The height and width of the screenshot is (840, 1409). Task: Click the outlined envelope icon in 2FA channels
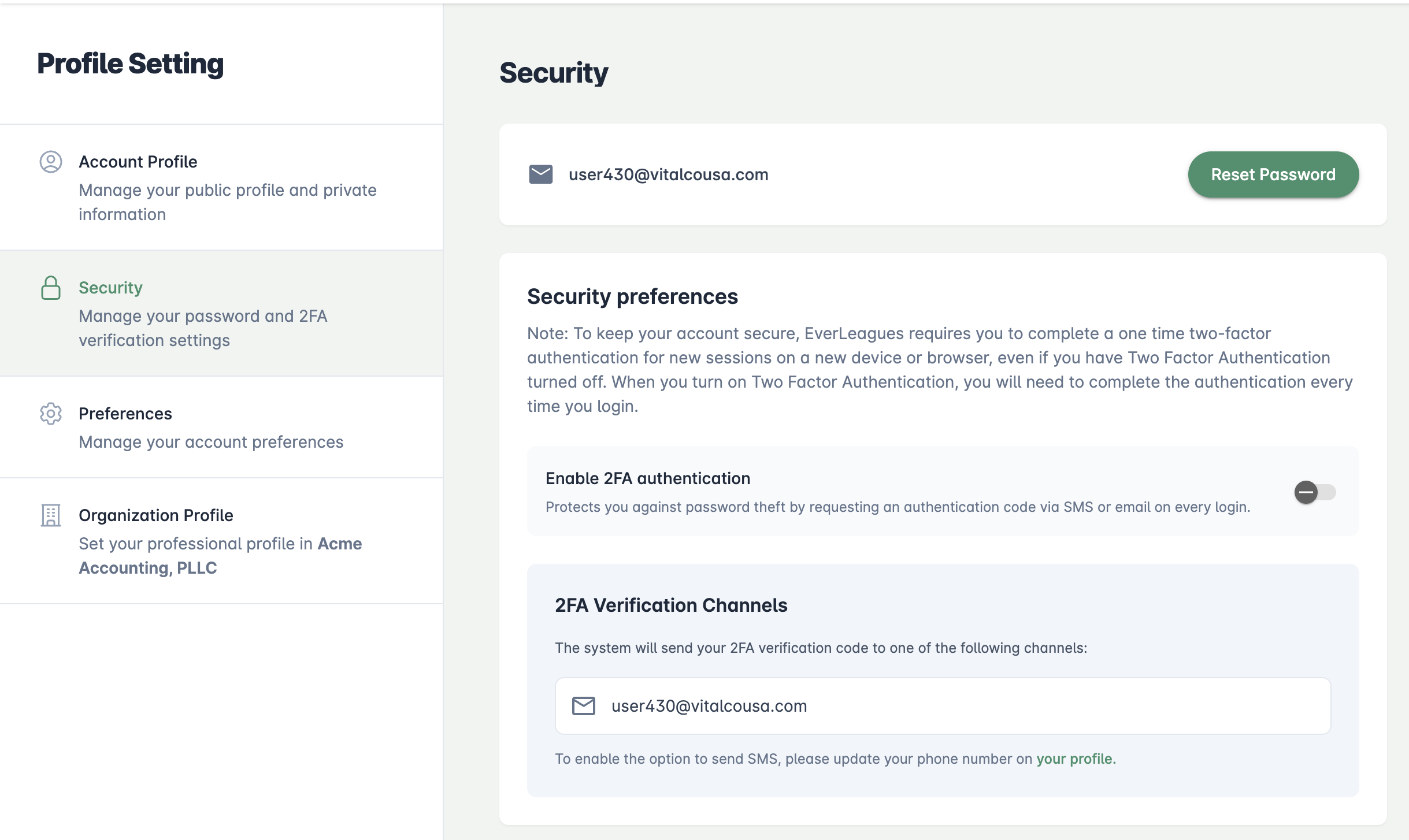coord(583,706)
